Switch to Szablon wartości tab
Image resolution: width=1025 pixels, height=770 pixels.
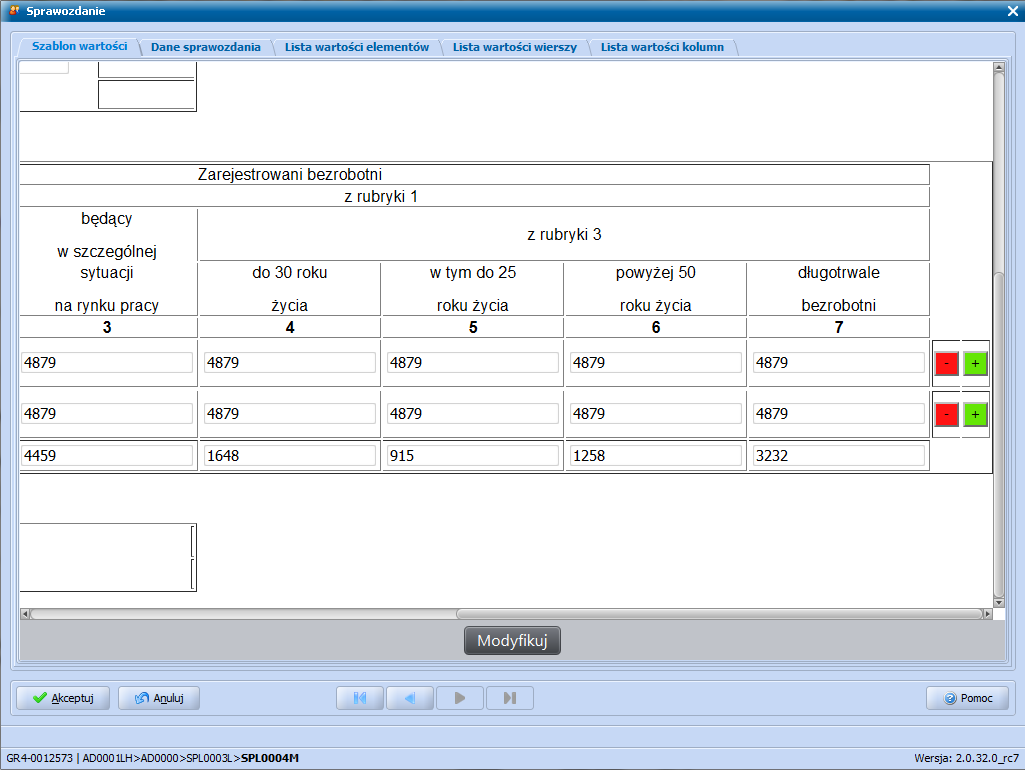79,46
